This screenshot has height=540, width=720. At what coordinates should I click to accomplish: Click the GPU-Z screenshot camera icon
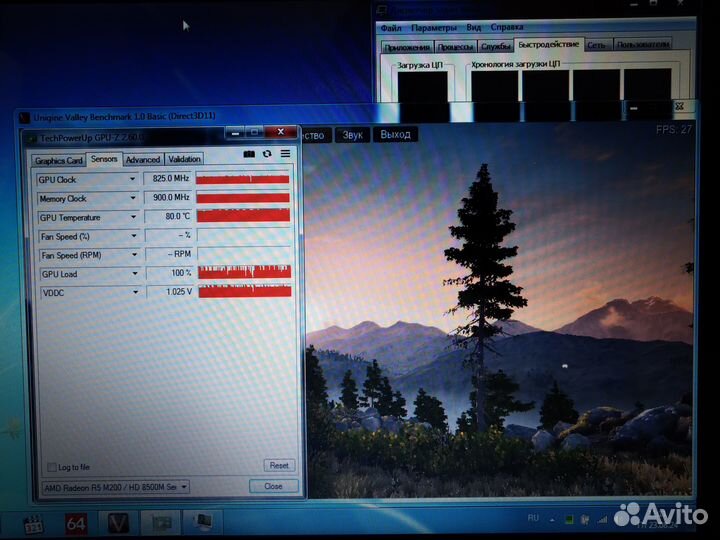point(250,154)
